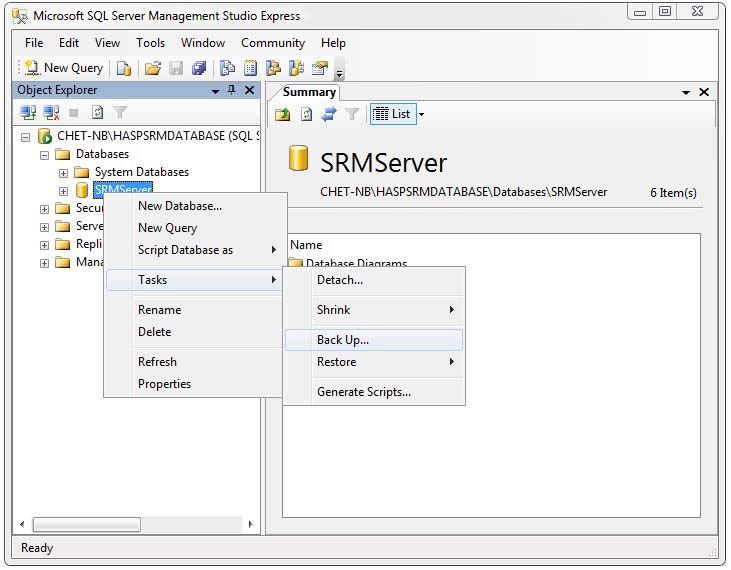Image resolution: width=731 pixels, height=570 pixels.
Task: Click Refresh icon in Object Explorer toolbar
Action: pos(97,112)
